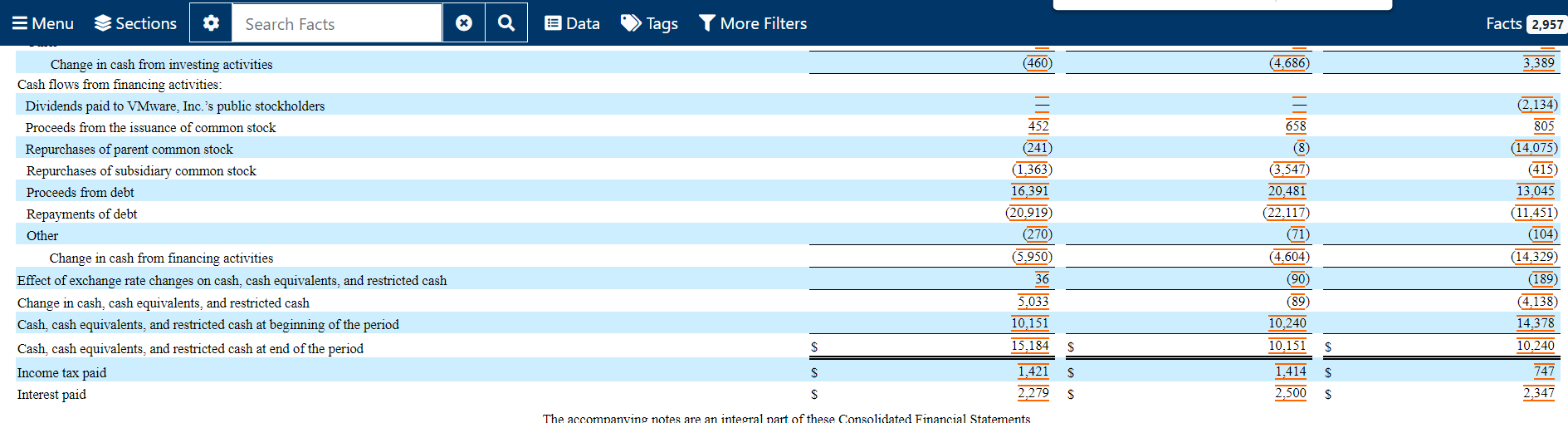Submit search with magnifier icon
This screenshot has height=423, width=1568.
pyautogui.click(x=506, y=23)
